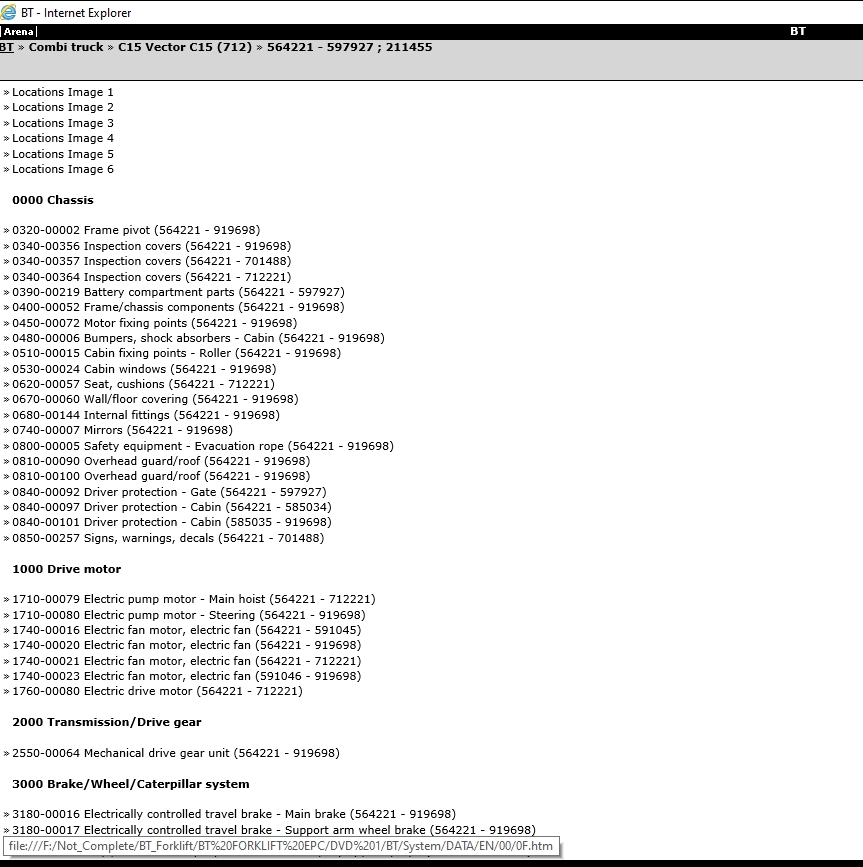The width and height of the screenshot is (863, 867).
Task: Open 0480-00006 Bumpers, shock absorbers - Cabin
Action: tap(198, 338)
